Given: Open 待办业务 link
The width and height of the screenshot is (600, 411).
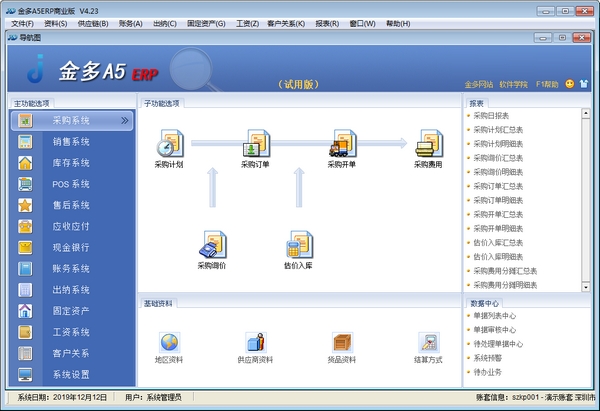Looking at the screenshot, I should [x=488, y=372].
